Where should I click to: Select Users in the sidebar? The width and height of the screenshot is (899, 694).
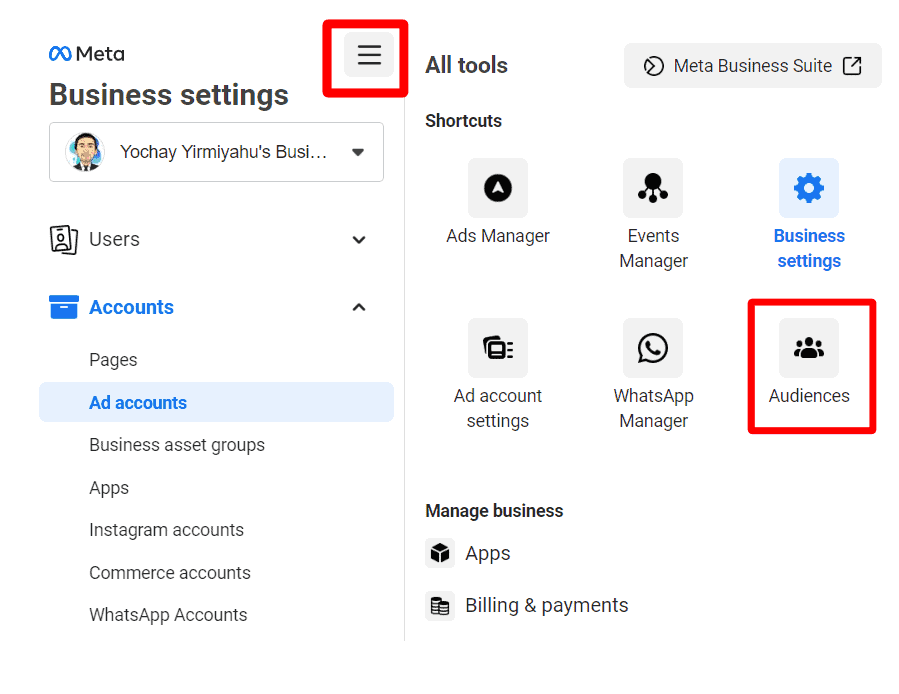pos(114,239)
